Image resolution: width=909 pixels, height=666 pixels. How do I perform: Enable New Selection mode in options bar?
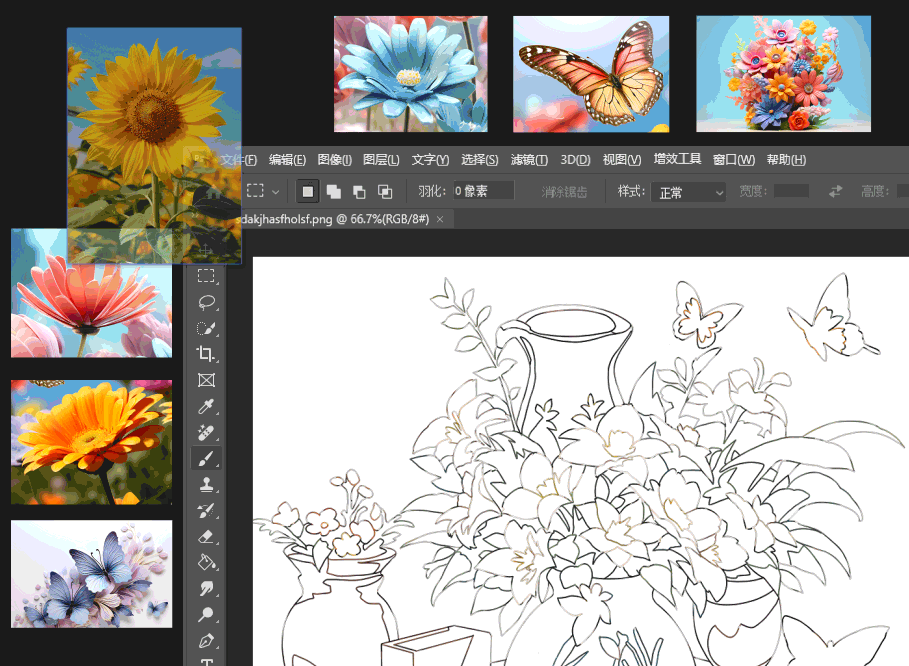[308, 191]
